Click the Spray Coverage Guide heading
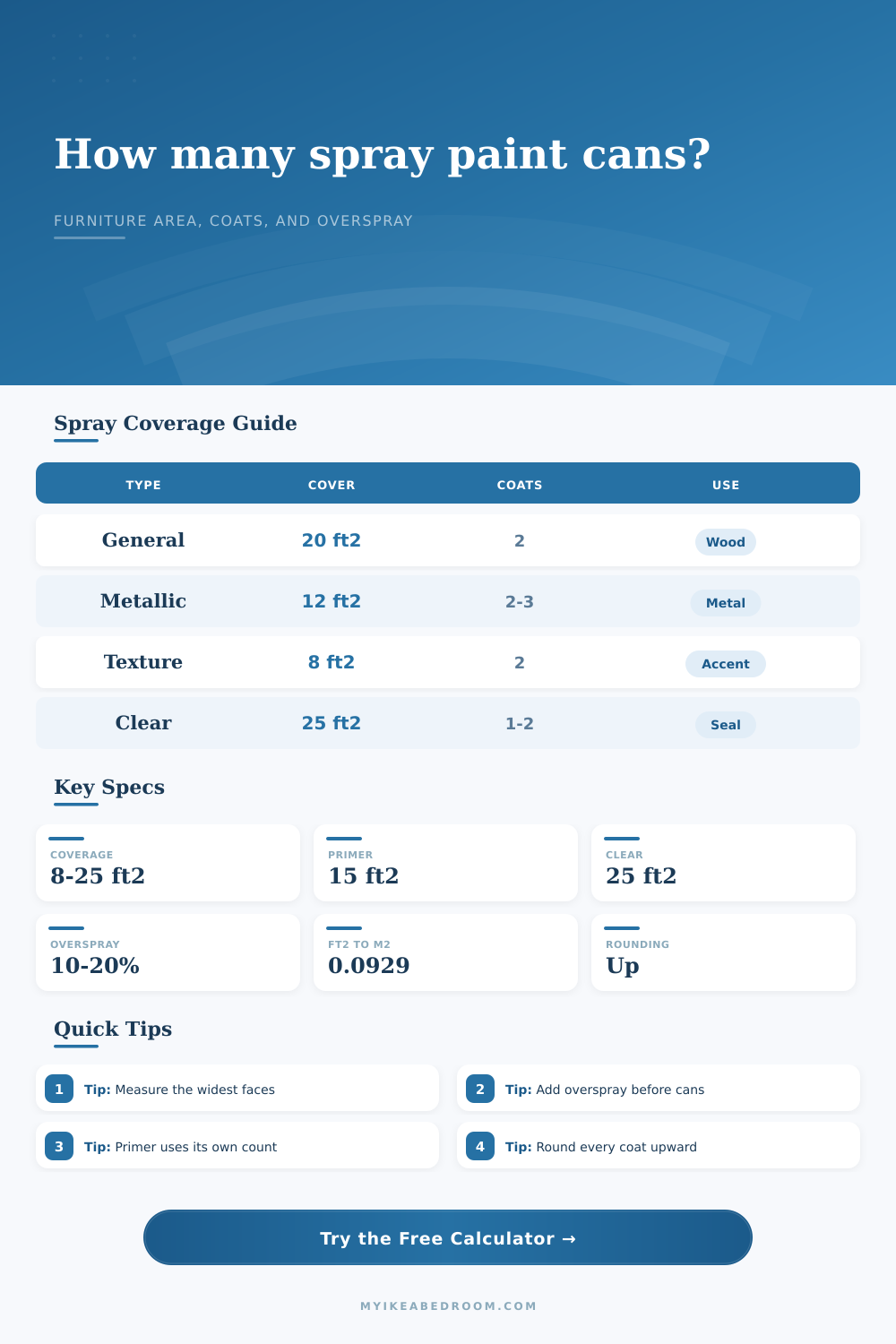896x1344 pixels. coord(176,423)
